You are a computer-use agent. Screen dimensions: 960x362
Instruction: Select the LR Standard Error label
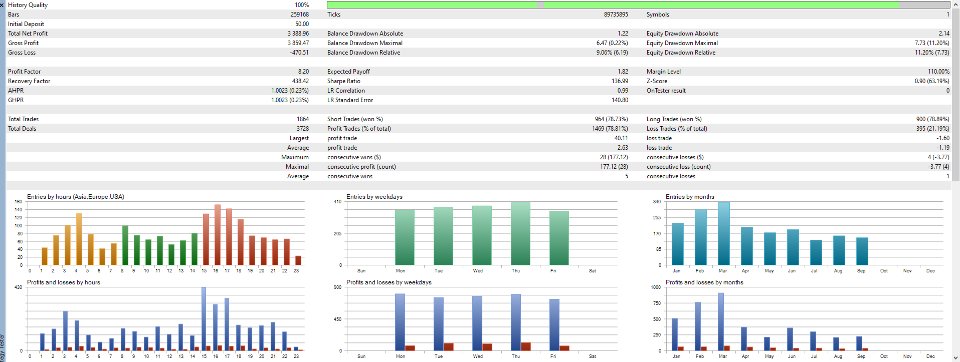click(350, 100)
